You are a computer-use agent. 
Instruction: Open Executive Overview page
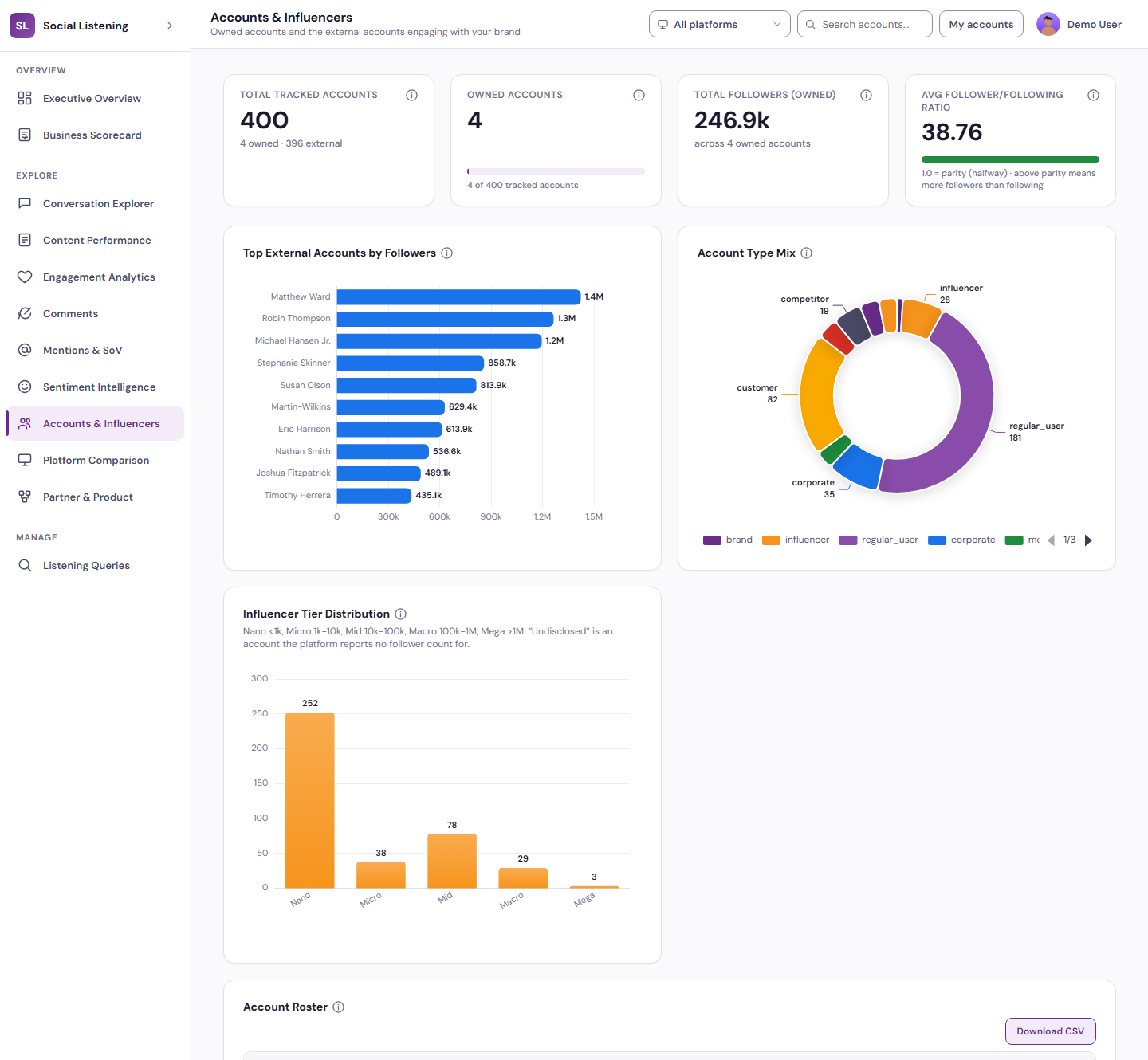96,98
